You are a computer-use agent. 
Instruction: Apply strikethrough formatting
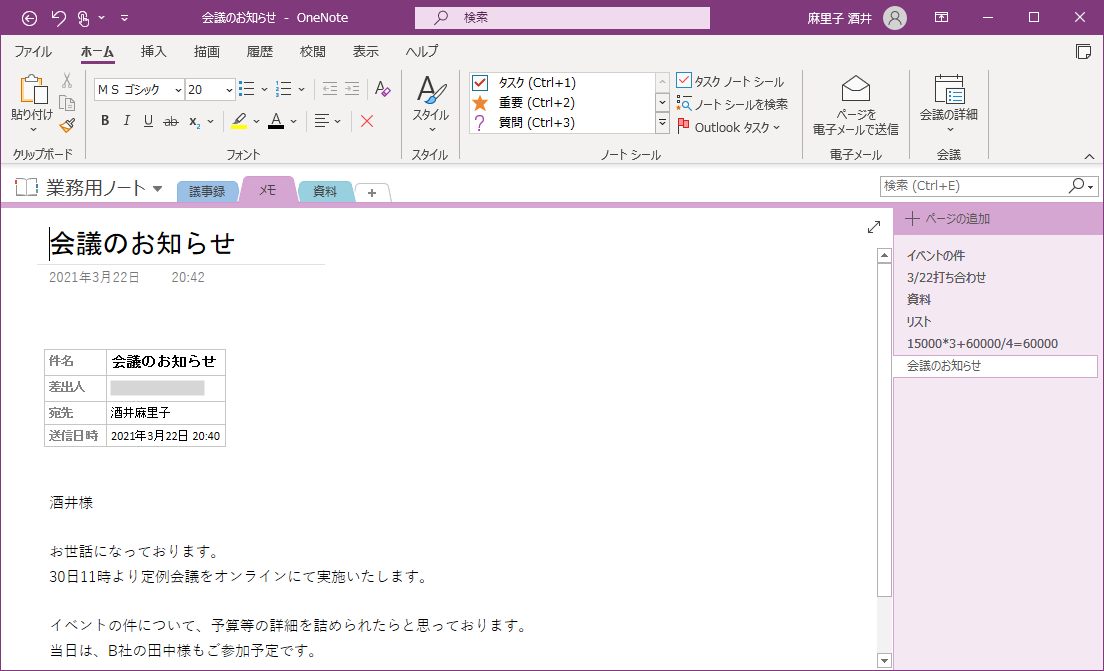170,121
